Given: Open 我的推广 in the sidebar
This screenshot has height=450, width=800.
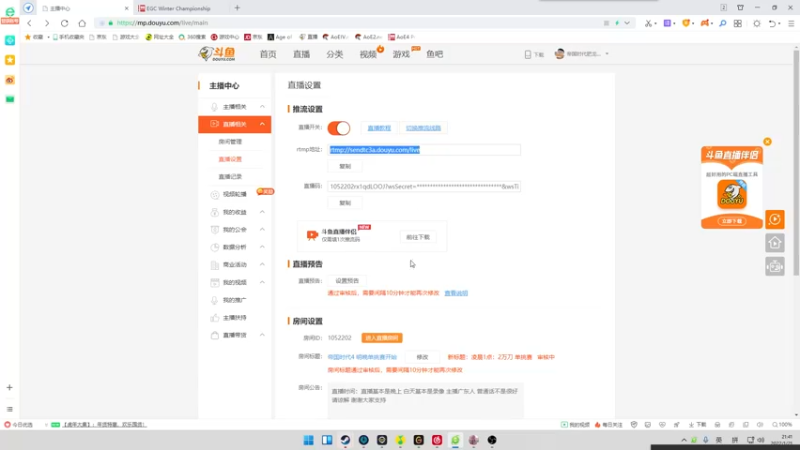Looking at the screenshot, I should pos(235,300).
